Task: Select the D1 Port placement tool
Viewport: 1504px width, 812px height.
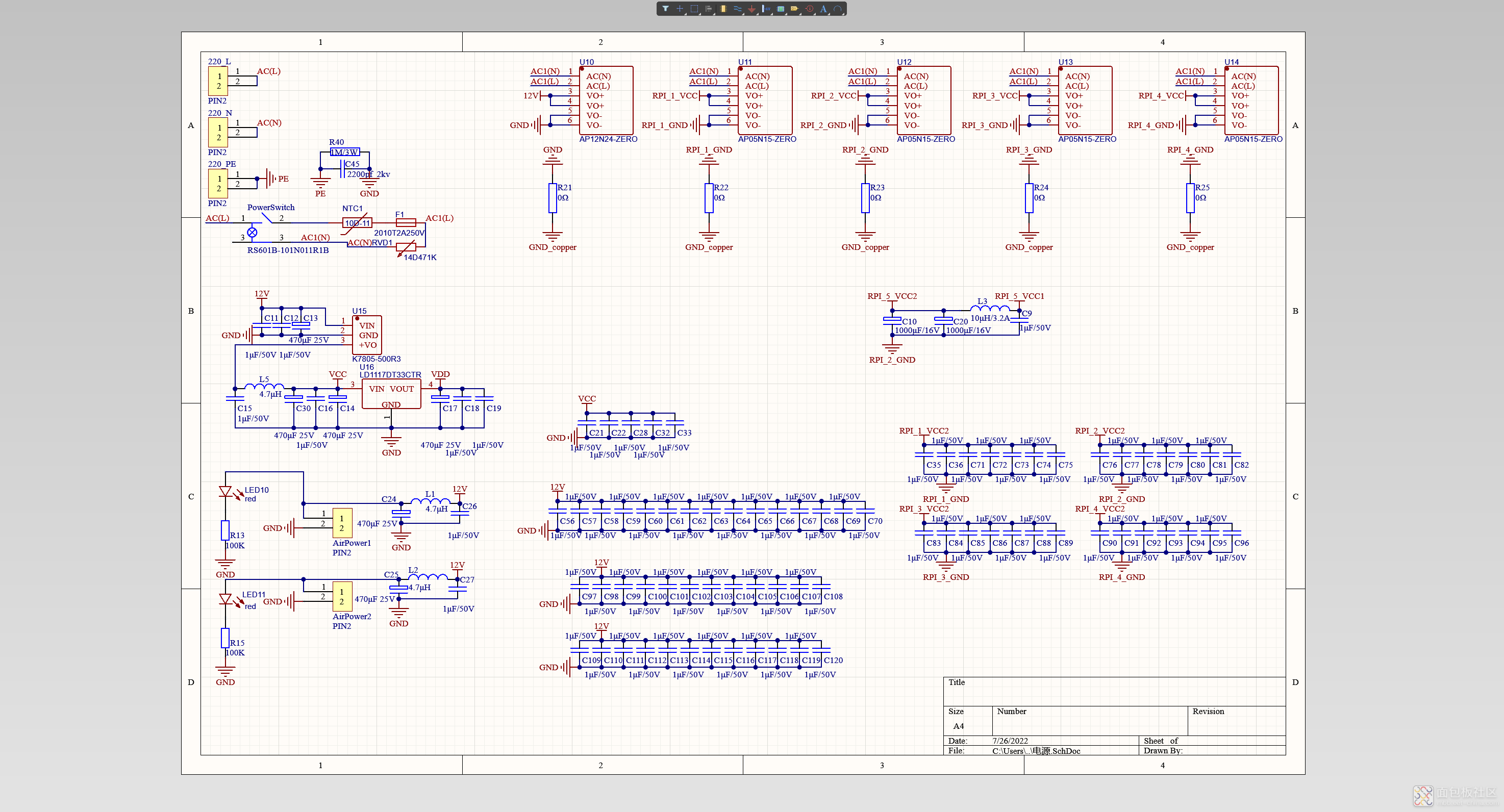Action: click(x=795, y=9)
